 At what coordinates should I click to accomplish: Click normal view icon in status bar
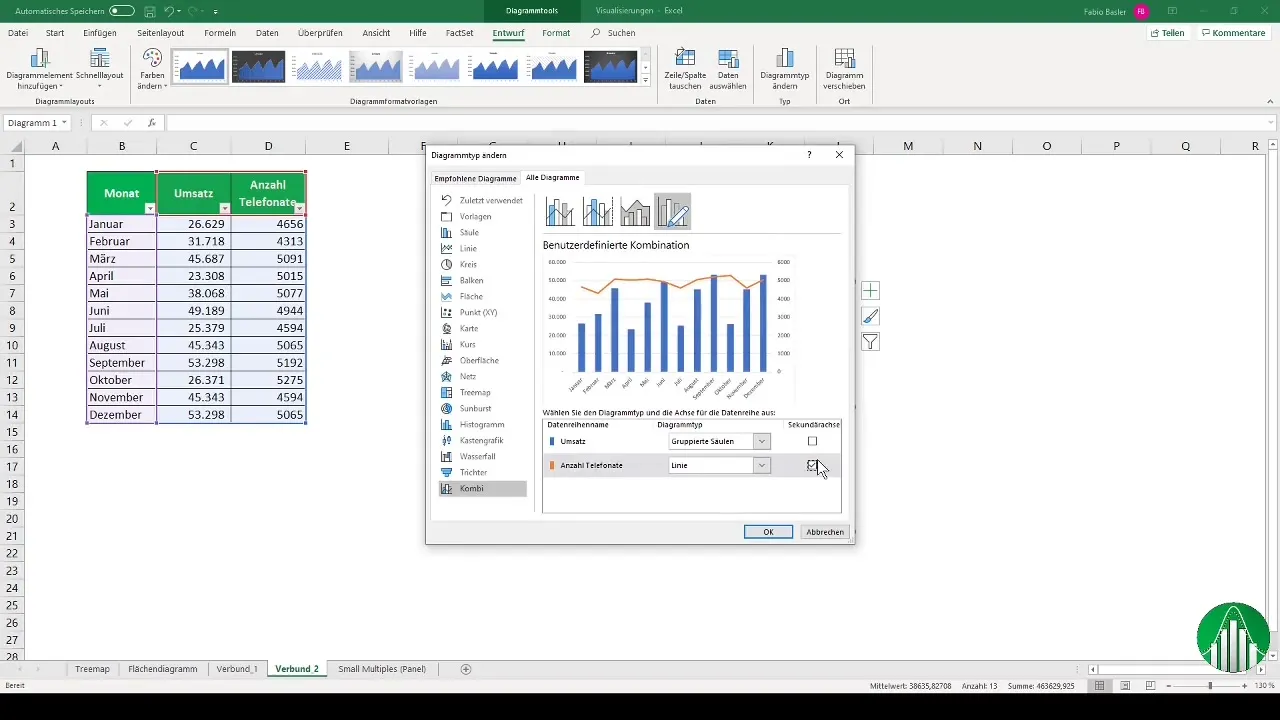pyautogui.click(x=1099, y=686)
